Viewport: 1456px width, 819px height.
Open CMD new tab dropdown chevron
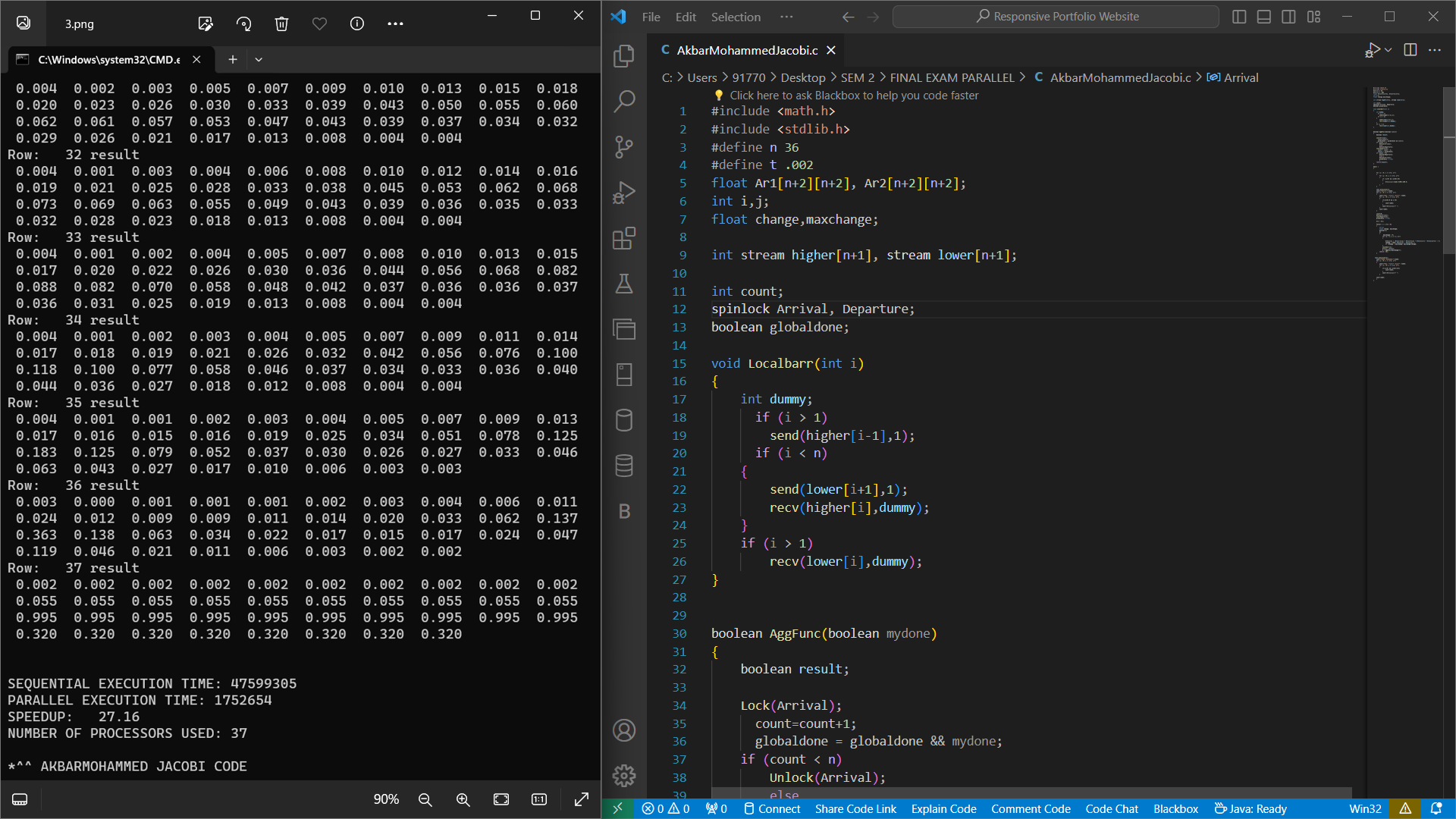(x=259, y=59)
